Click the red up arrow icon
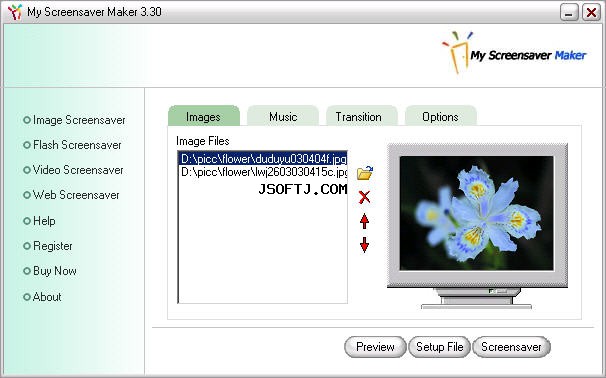Viewport: 606px width, 378px height. 364,221
